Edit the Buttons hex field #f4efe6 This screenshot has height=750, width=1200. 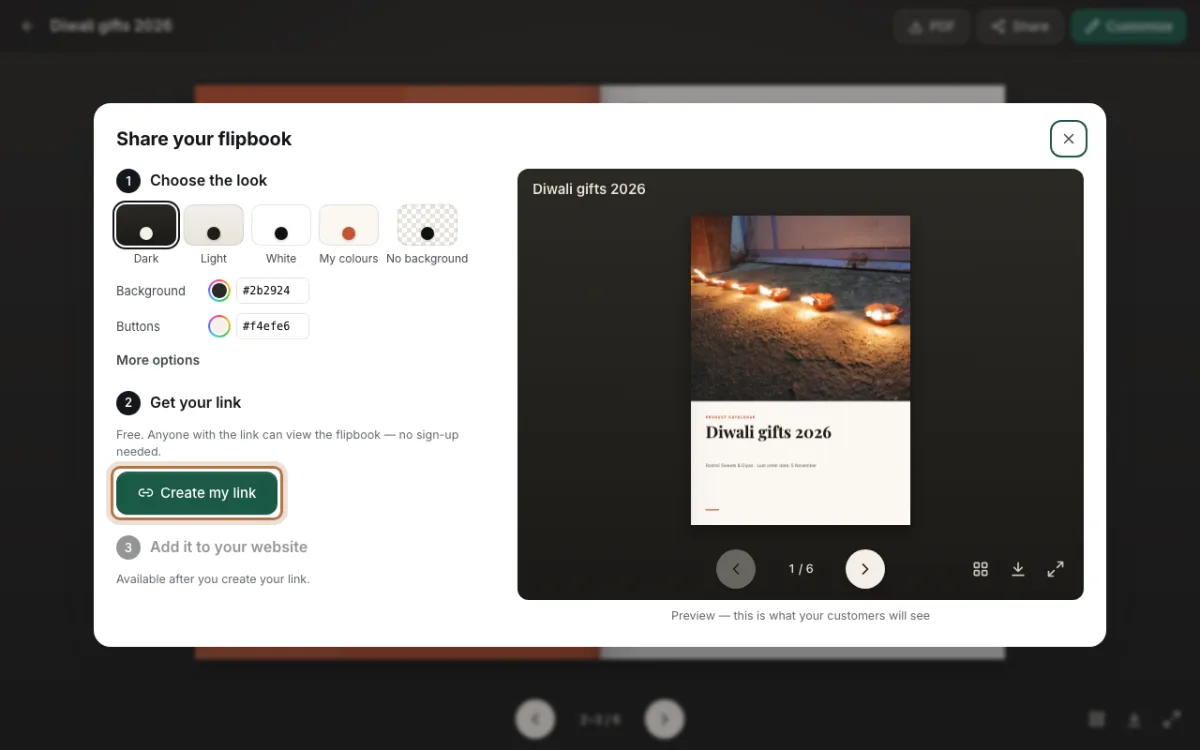coord(272,326)
